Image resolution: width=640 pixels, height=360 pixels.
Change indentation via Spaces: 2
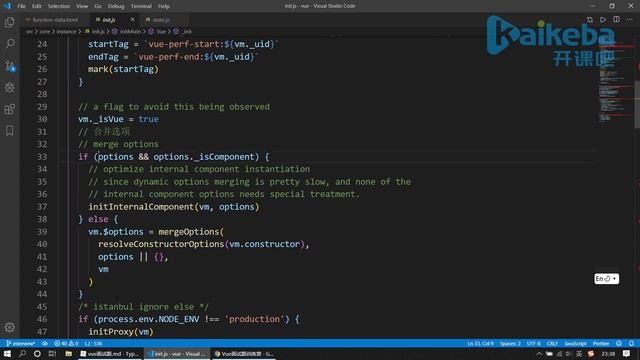[510, 343]
